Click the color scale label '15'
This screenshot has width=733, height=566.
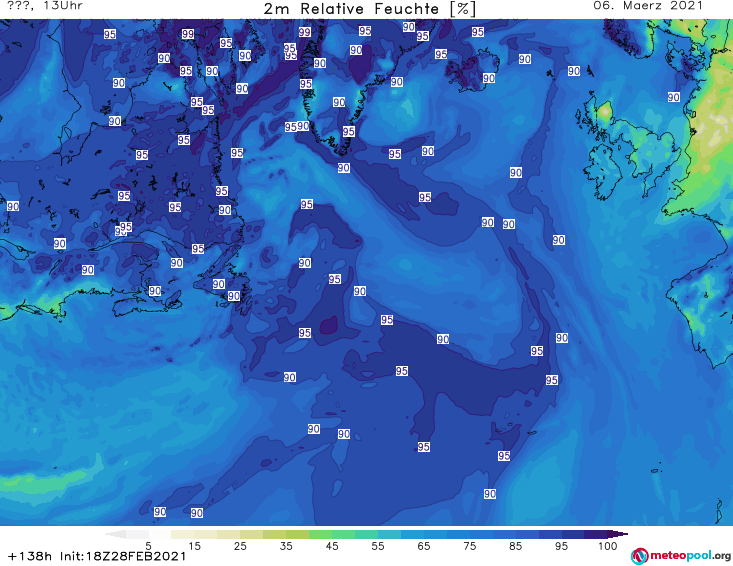(194, 546)
